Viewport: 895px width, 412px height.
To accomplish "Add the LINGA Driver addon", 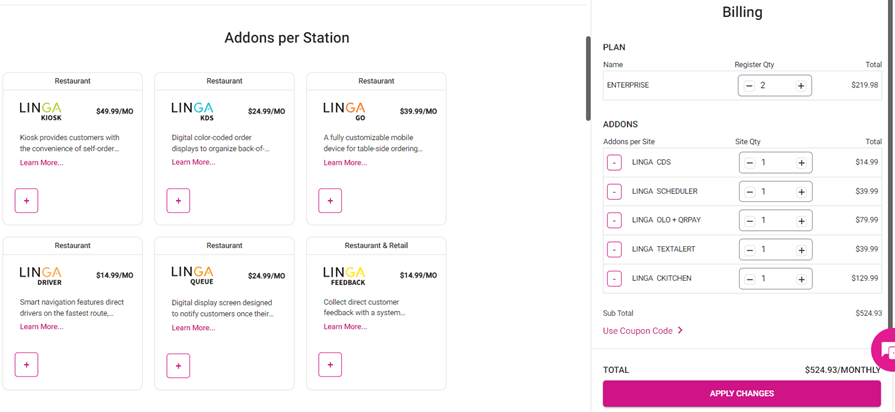I will click(x=27, y=365).
